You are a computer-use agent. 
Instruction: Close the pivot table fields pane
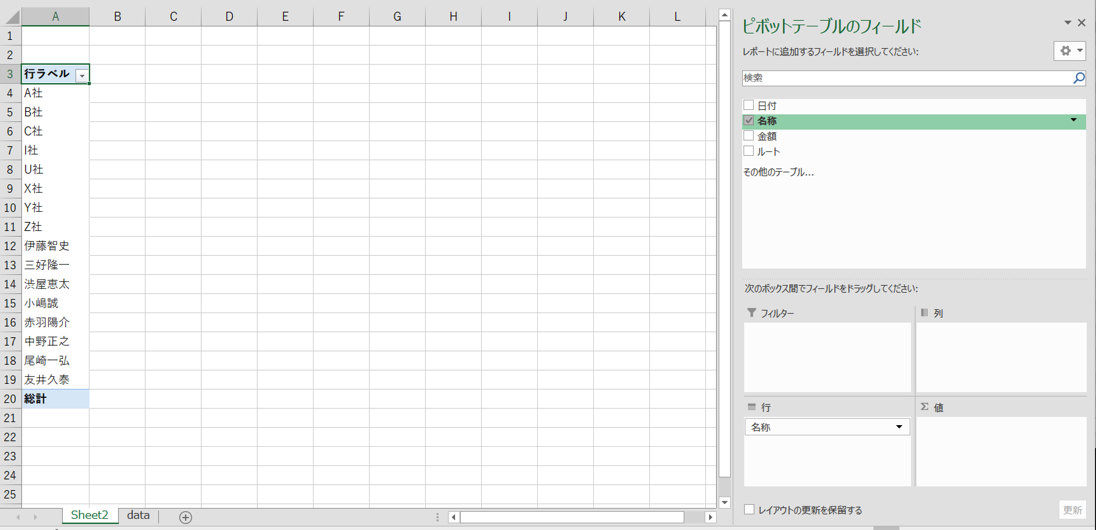pos(1083,23)
